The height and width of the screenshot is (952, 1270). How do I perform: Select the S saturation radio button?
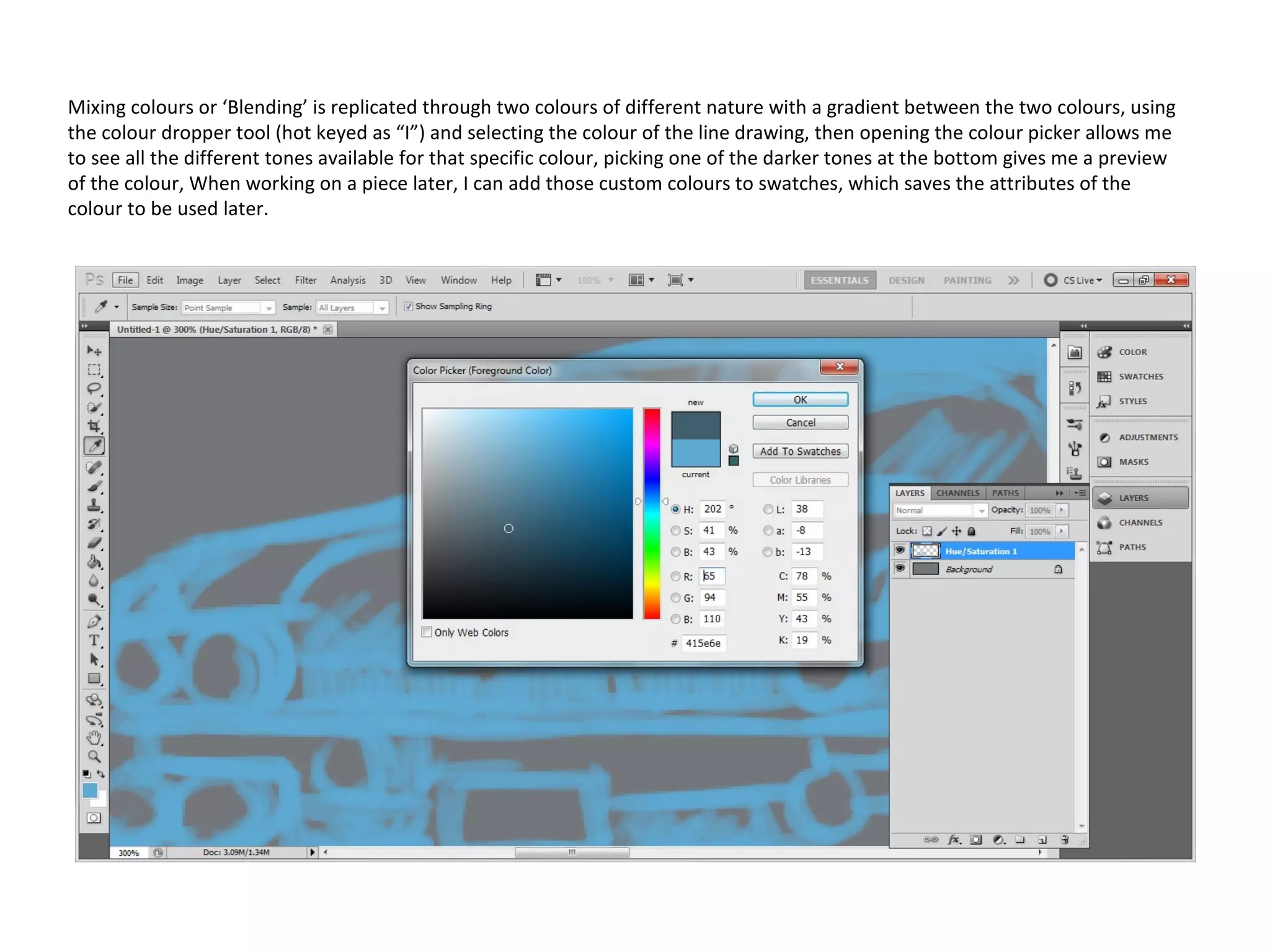[676, 531]
